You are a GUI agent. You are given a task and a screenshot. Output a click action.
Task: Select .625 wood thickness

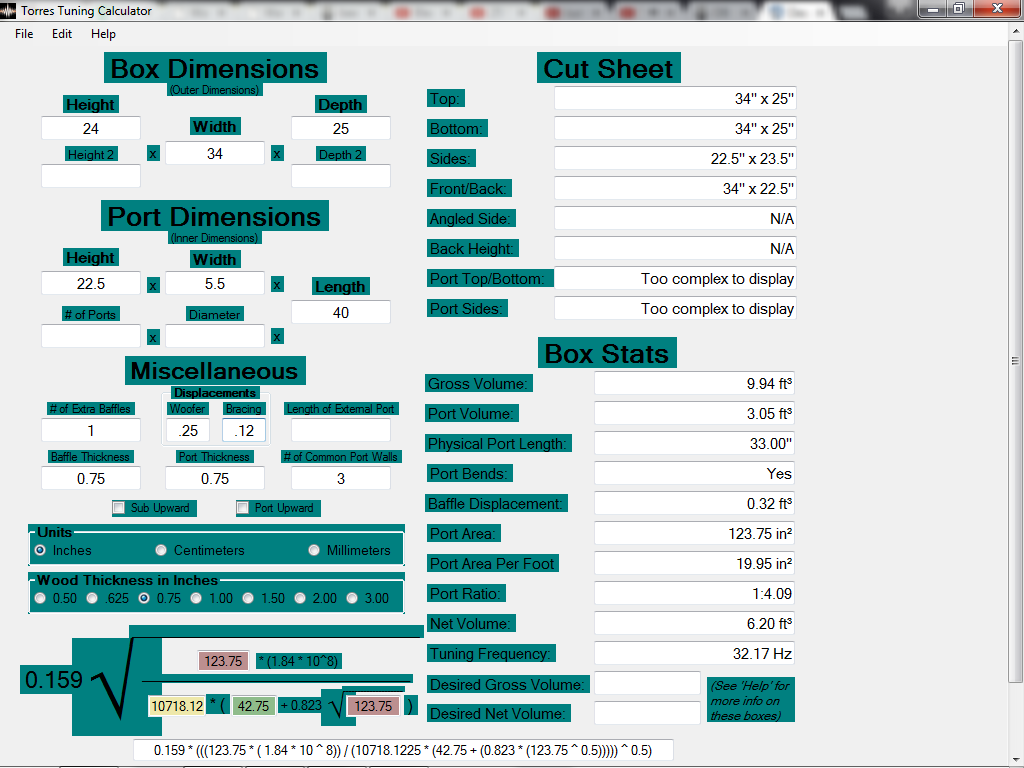pyautogui.click(x=92, y=598)
